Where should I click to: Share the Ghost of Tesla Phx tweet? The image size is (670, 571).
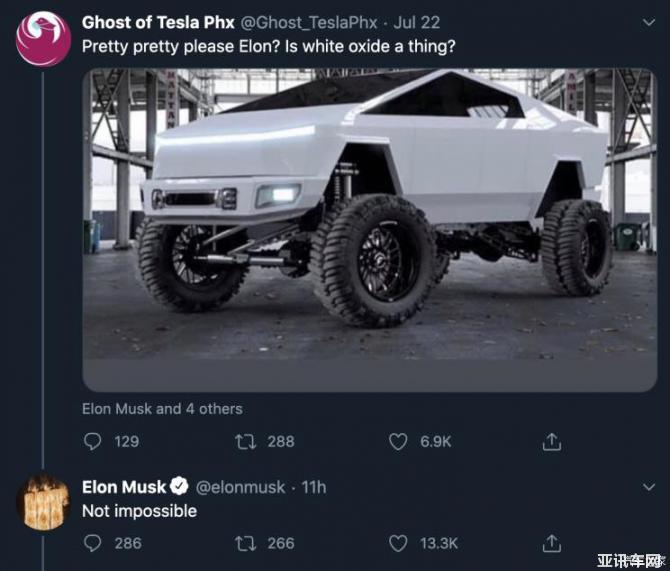550,441
